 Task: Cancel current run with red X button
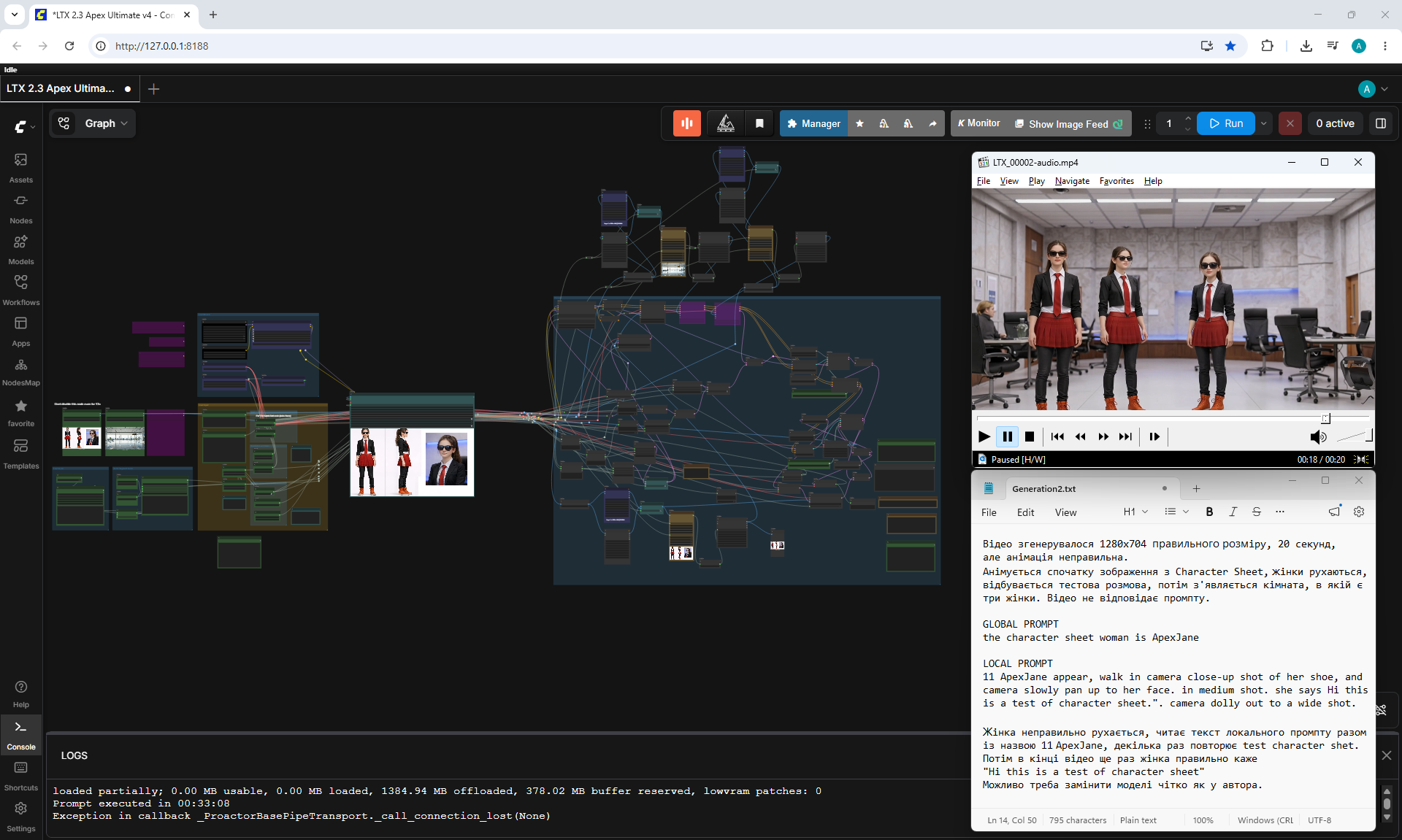(x=1290, y=123)
